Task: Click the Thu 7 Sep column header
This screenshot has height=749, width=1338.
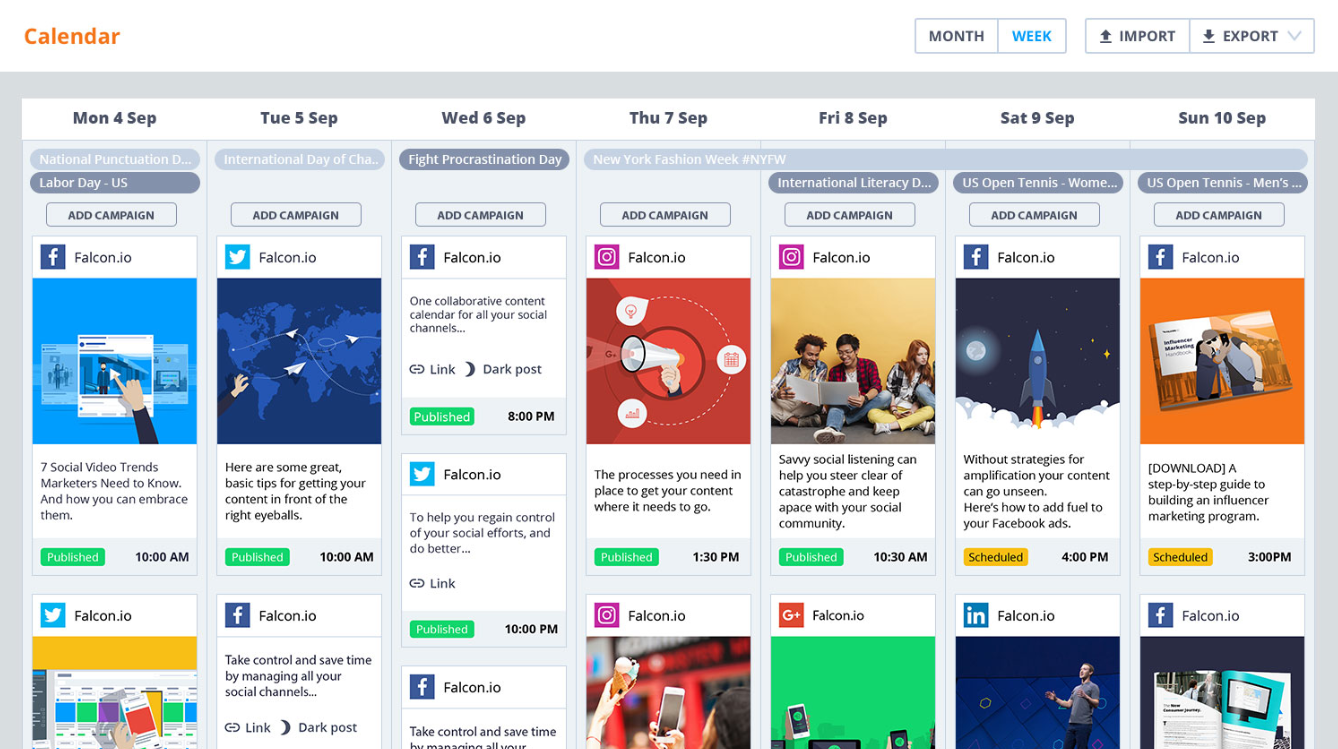Action: [x=668, y=118]
